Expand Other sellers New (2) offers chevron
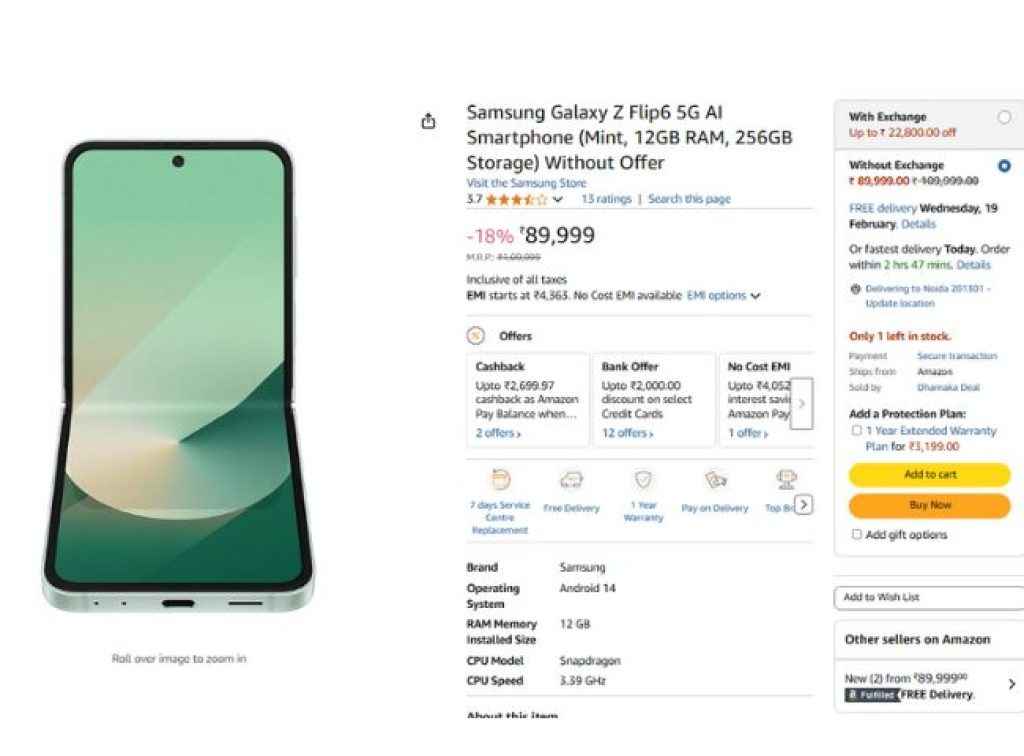The width and height of the screenshot is (1024, 756). click(x=1011, y=685)
